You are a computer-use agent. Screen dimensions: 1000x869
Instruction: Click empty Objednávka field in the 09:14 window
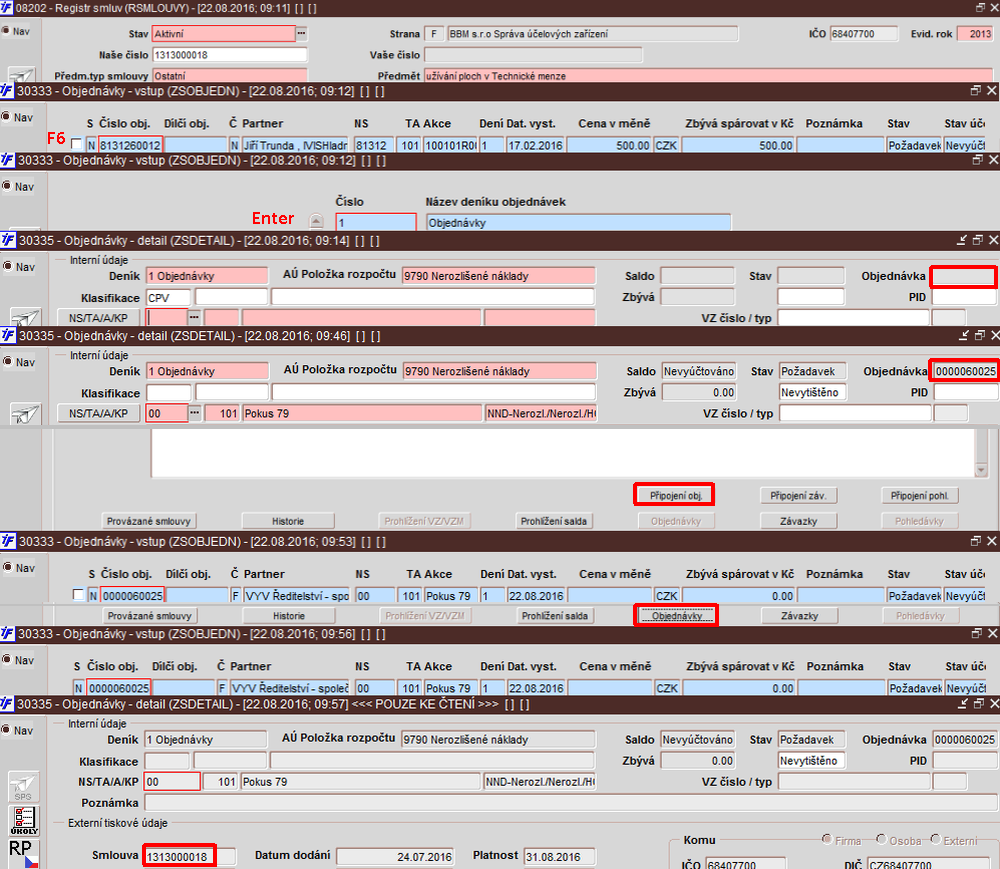[x=963, y=276]
